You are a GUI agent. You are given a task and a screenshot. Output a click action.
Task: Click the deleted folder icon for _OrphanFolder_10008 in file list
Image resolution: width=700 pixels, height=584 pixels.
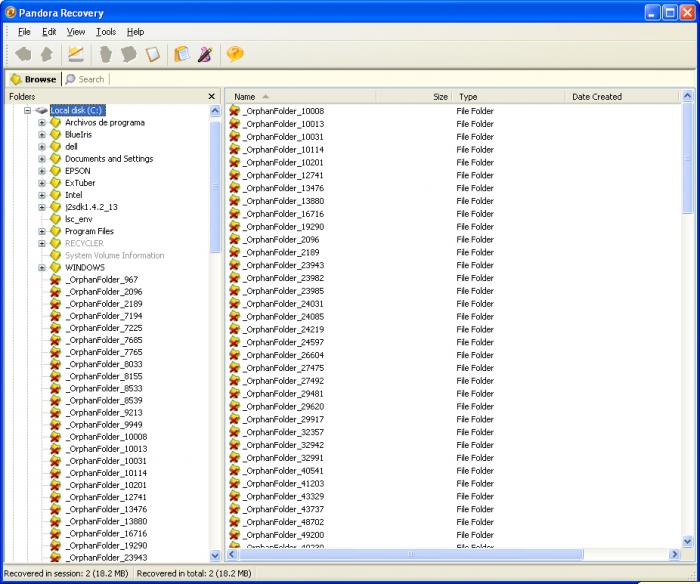[x=234, y=111]
